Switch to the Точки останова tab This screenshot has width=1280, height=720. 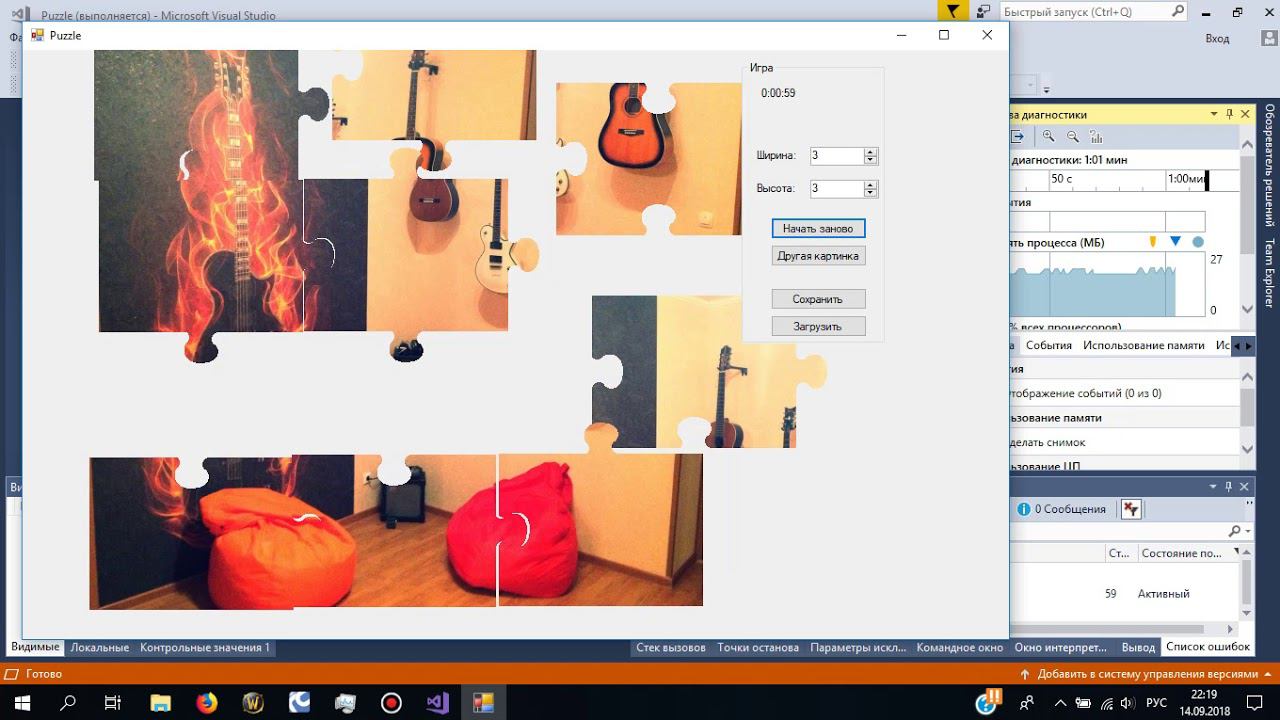758,647
